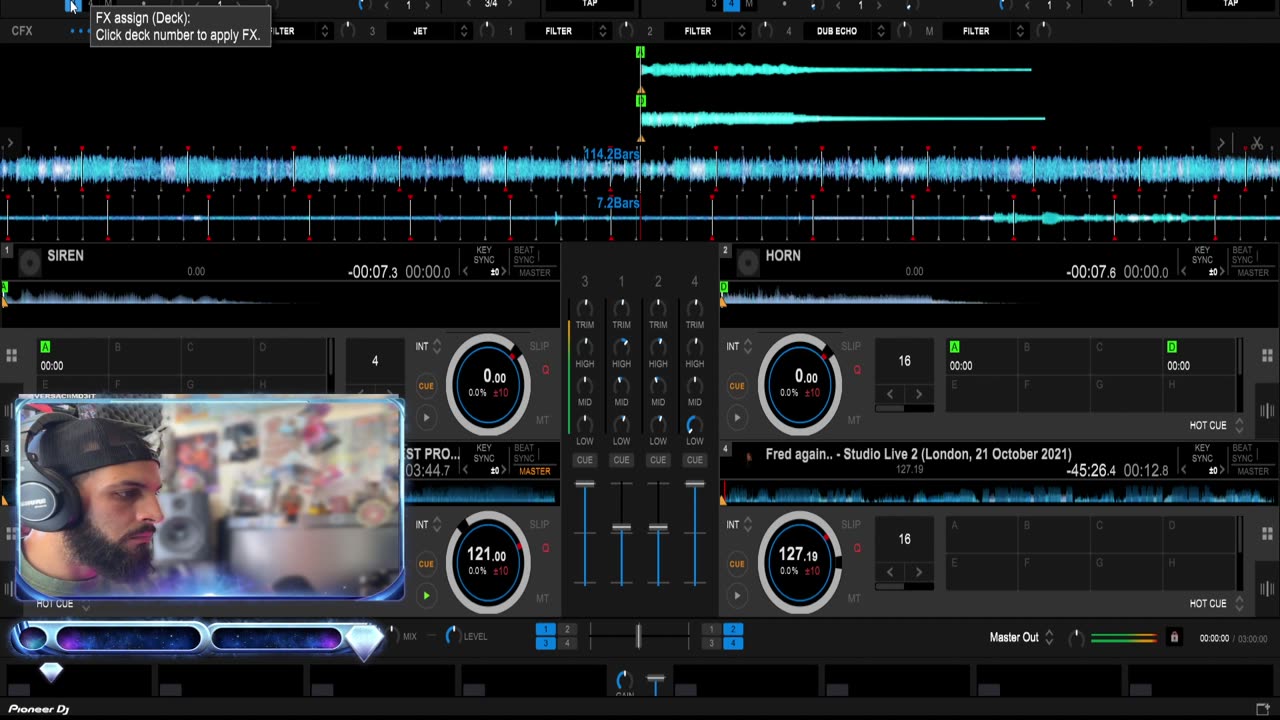Start playback on deck 4
This screenshot has width=1280, height=720.
tap(737, 596)
